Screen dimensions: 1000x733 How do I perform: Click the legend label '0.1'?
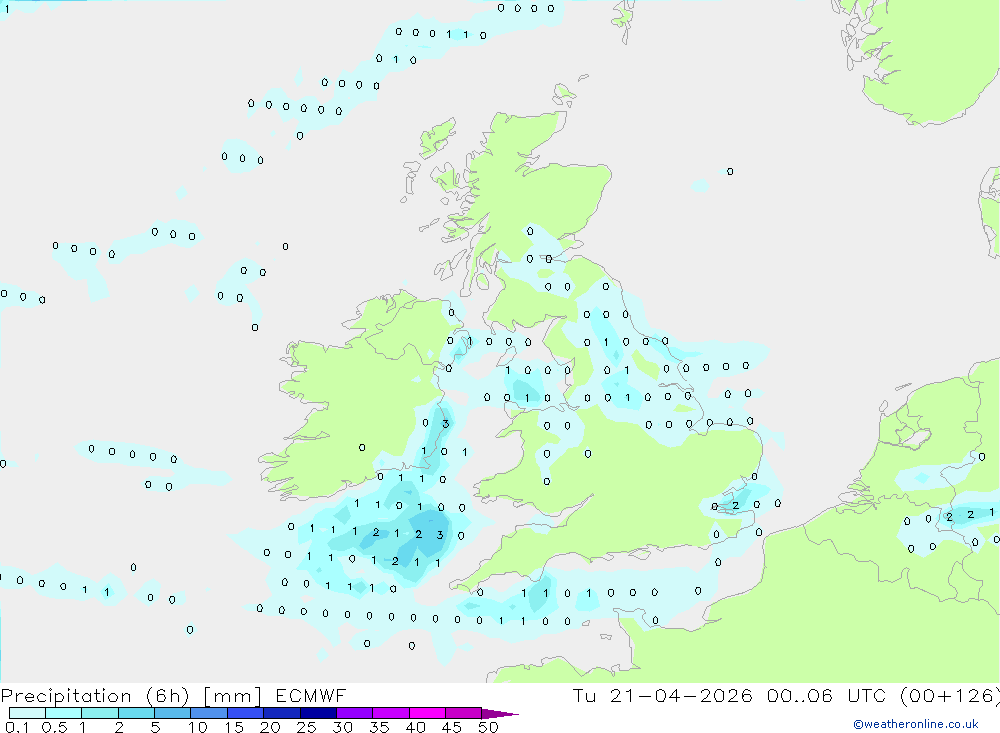tap(17, 727)
